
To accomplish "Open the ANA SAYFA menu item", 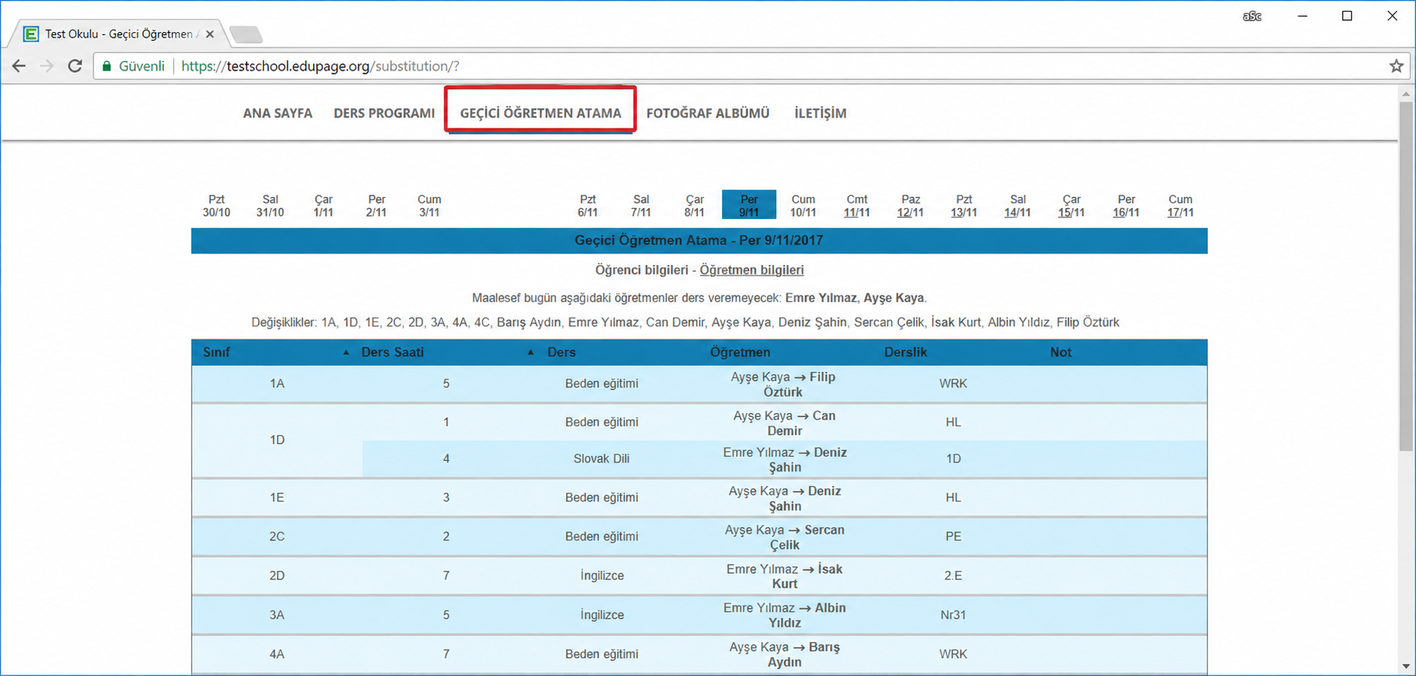I will coord(278,113).
